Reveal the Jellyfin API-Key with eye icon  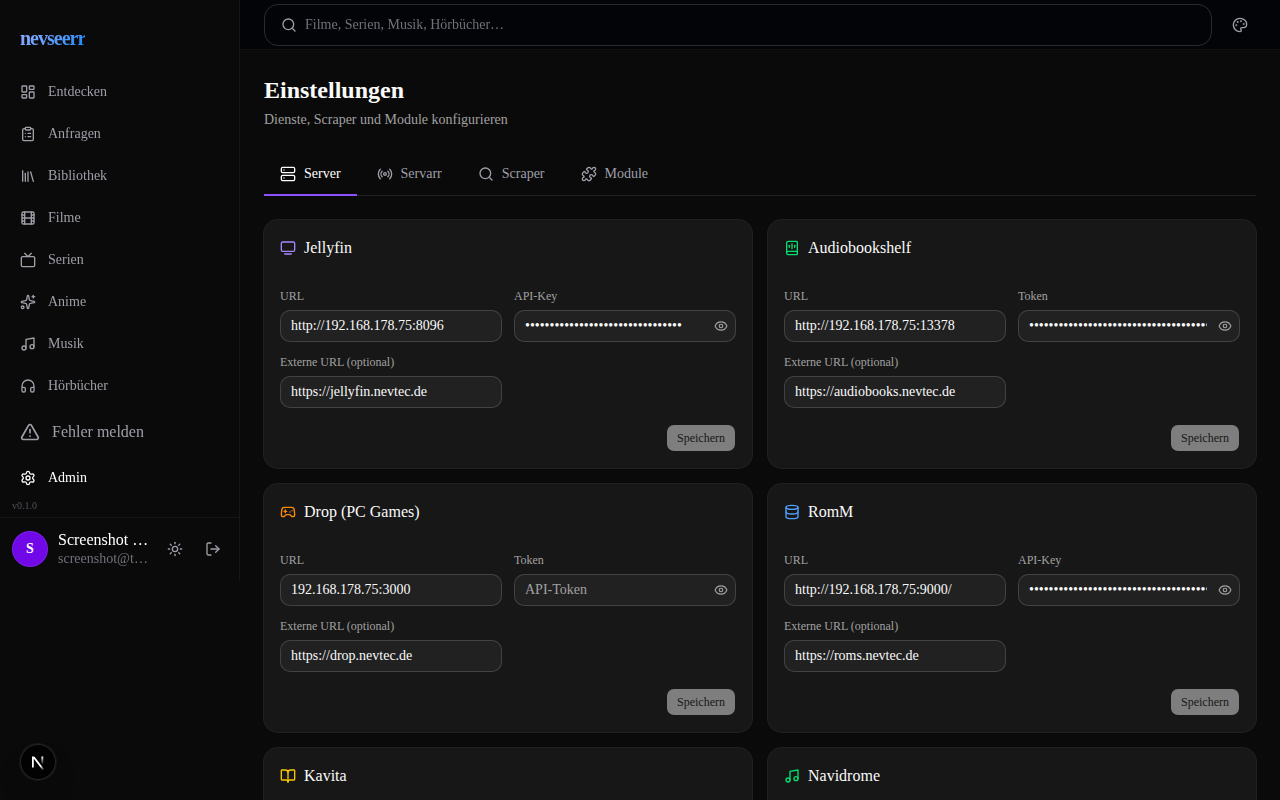point(721,326)
